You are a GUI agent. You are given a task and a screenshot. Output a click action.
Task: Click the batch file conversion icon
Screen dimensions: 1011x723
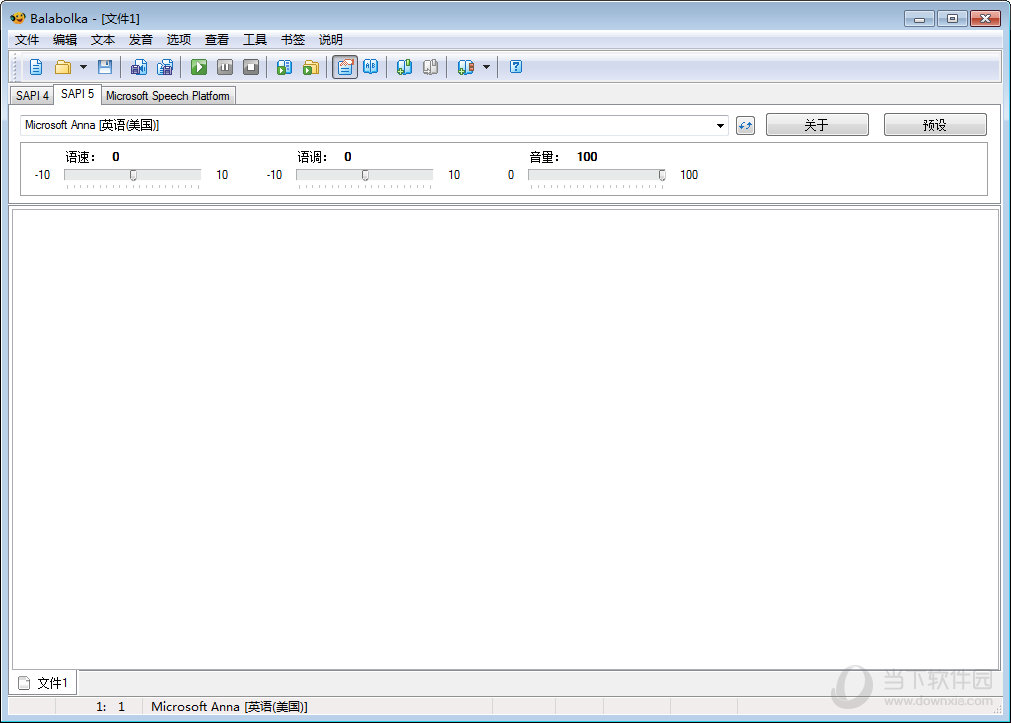pyautogui.click(x=311, y=67)
